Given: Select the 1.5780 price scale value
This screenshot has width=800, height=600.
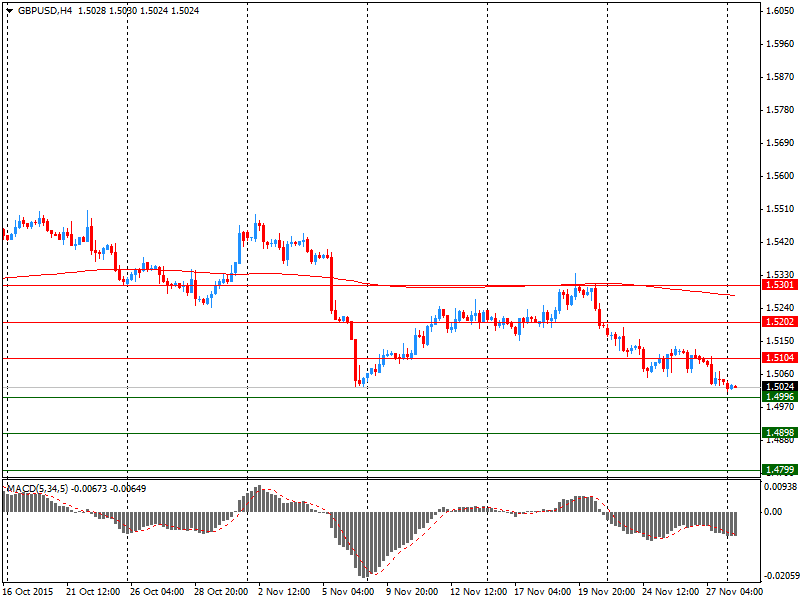Looking at the screenshot, I should (780, 110).
